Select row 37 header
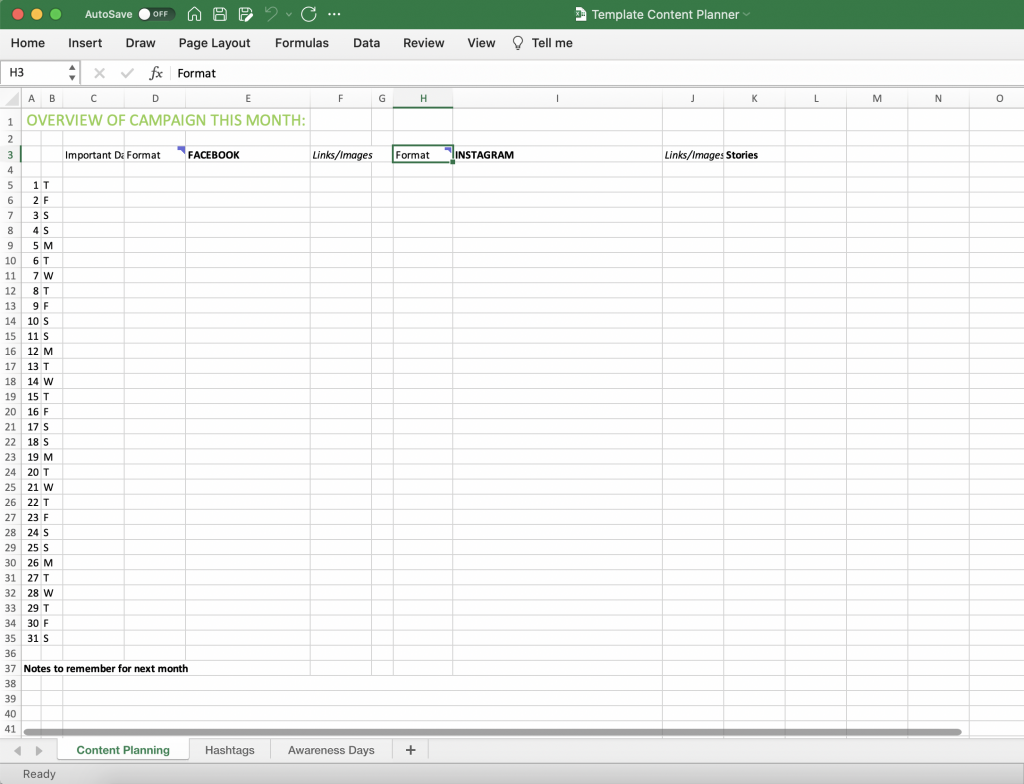Image resolution: width=1024 pixels, height=784 pixels. [10, 668]
